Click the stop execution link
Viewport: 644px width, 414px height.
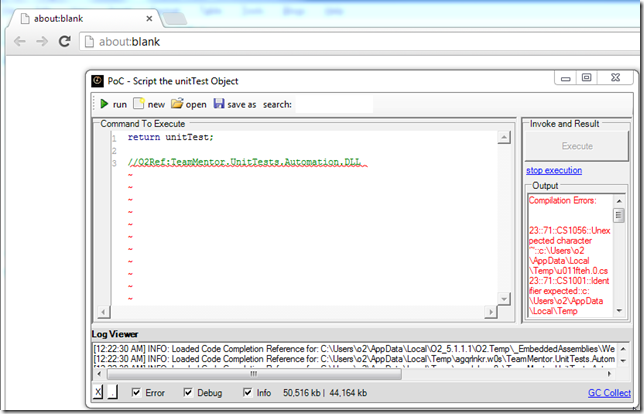click(554, 171)
